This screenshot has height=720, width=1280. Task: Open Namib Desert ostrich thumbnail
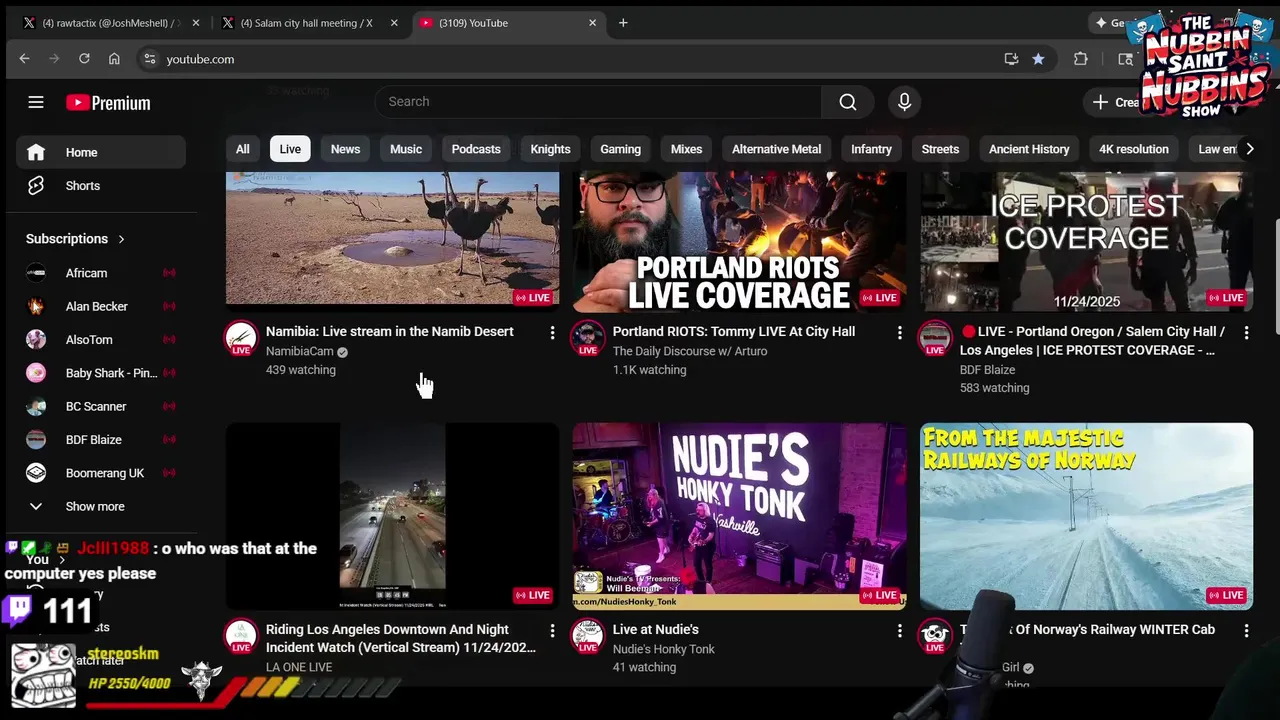click(392, 238)
